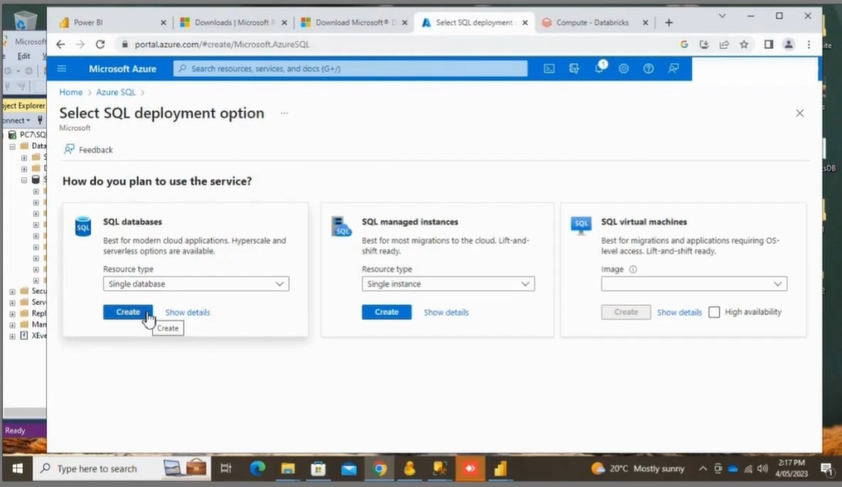Close the Select SQL deployment browser tab
842x487 pixels.
525,23
